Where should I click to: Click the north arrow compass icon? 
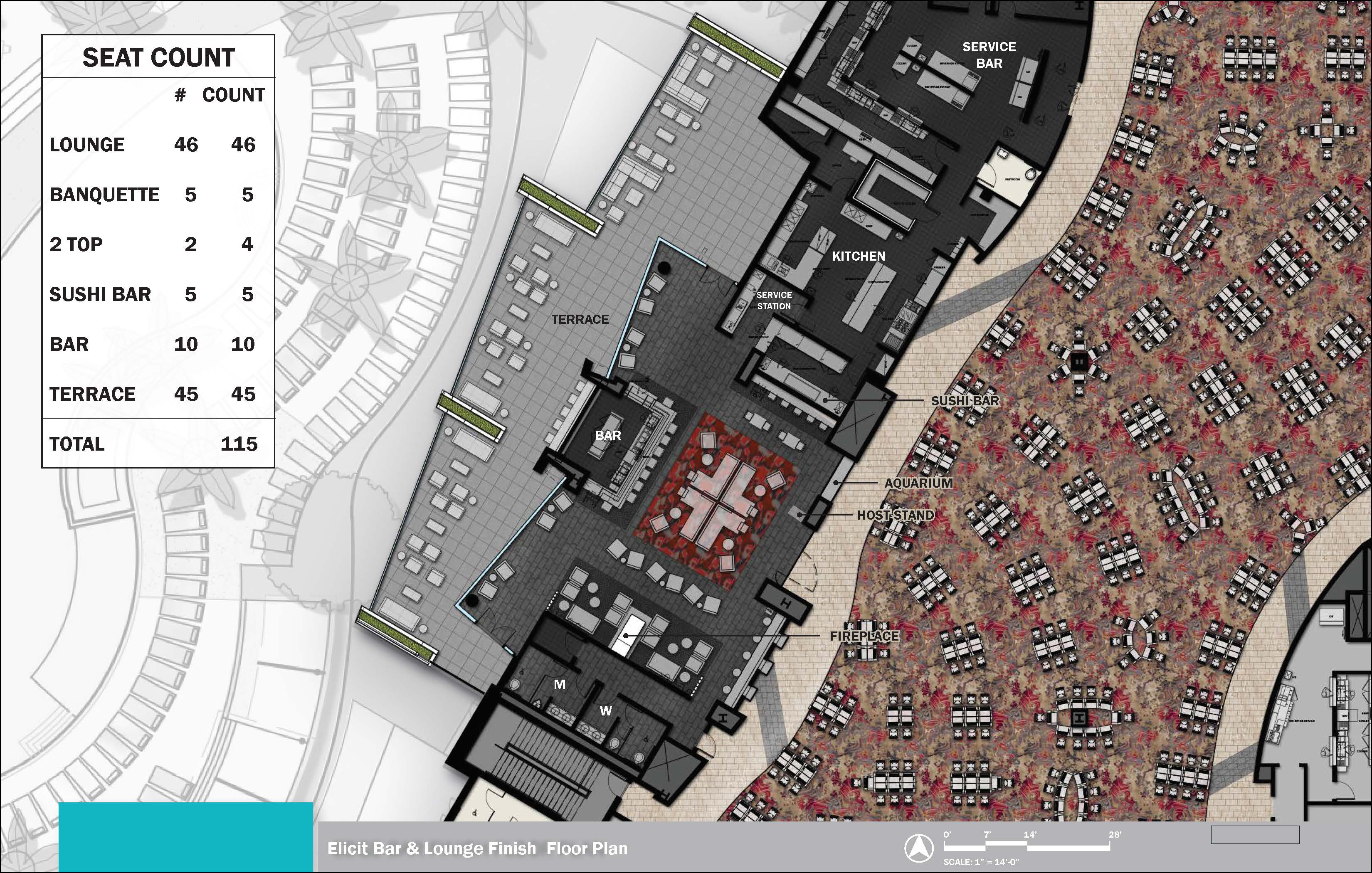click(x=918, y=848)
